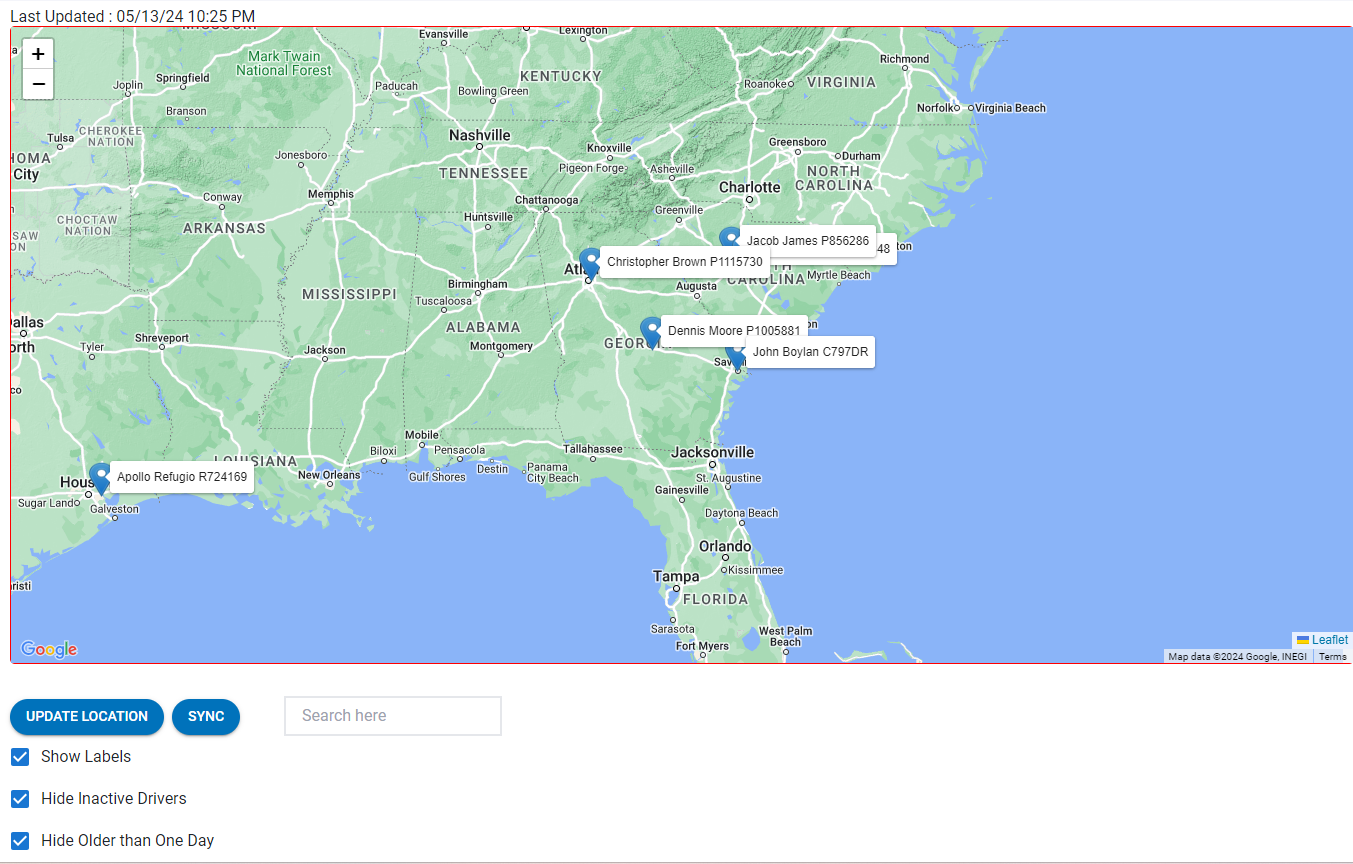Toggle the Hide Inactive Drivers checkbox

click(x=20, y=799)
